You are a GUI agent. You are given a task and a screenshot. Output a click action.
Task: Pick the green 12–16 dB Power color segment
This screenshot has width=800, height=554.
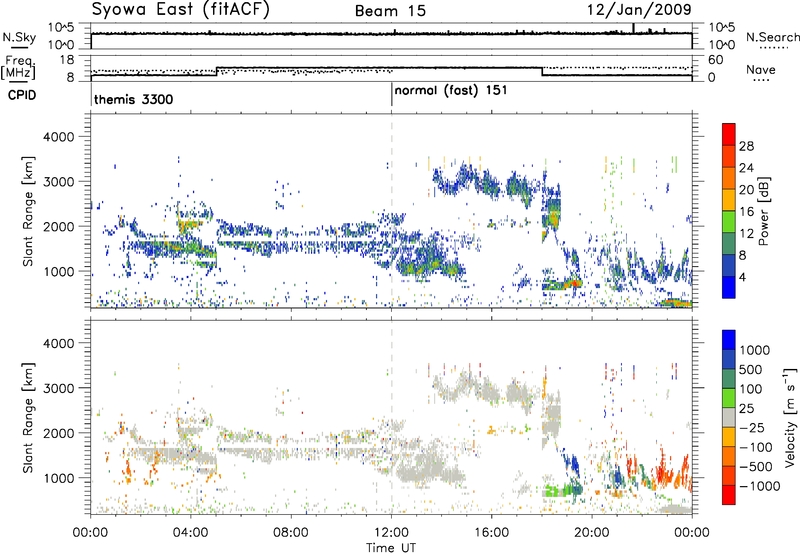point(729,221)
